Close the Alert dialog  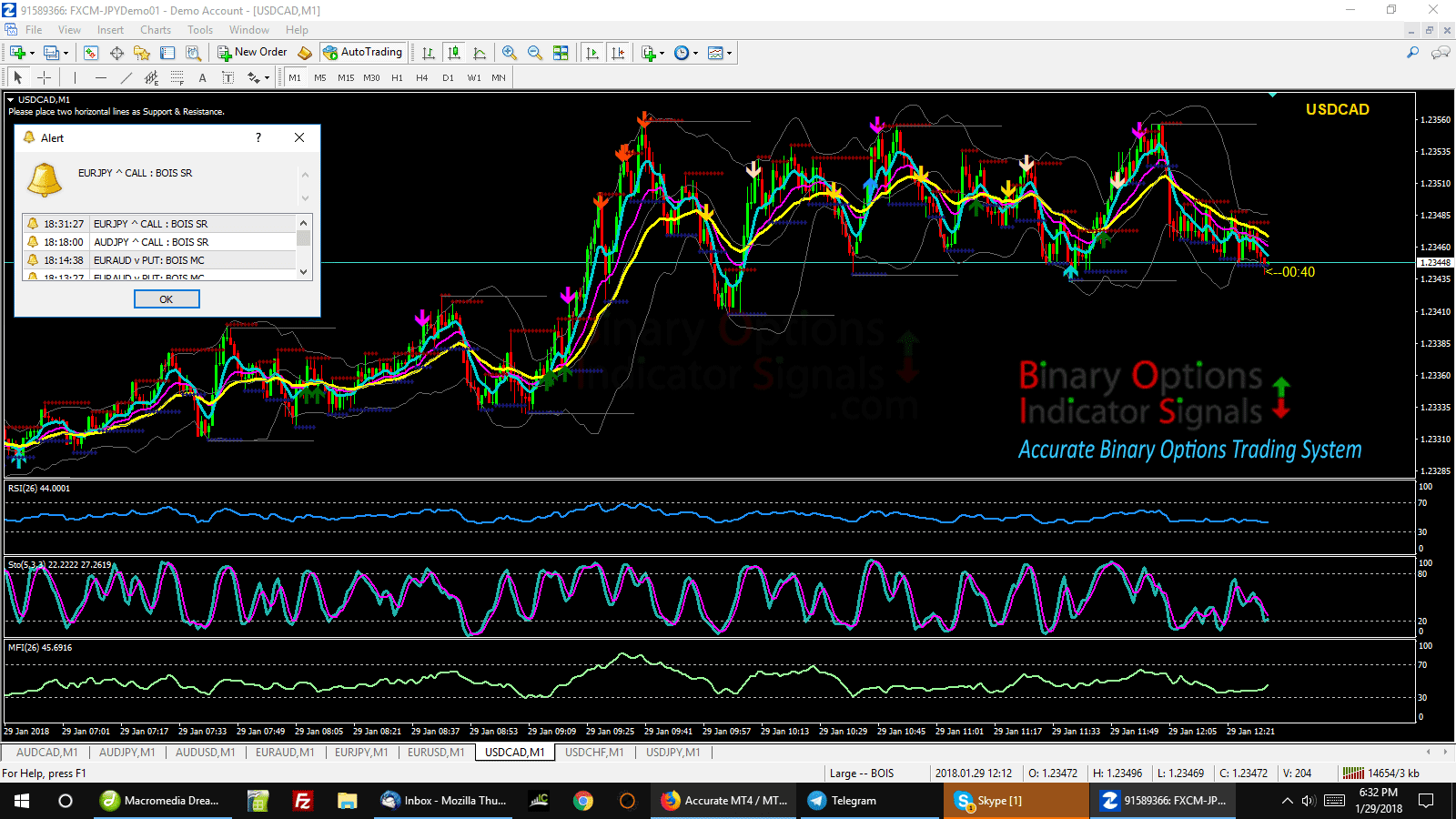(299, 137)
